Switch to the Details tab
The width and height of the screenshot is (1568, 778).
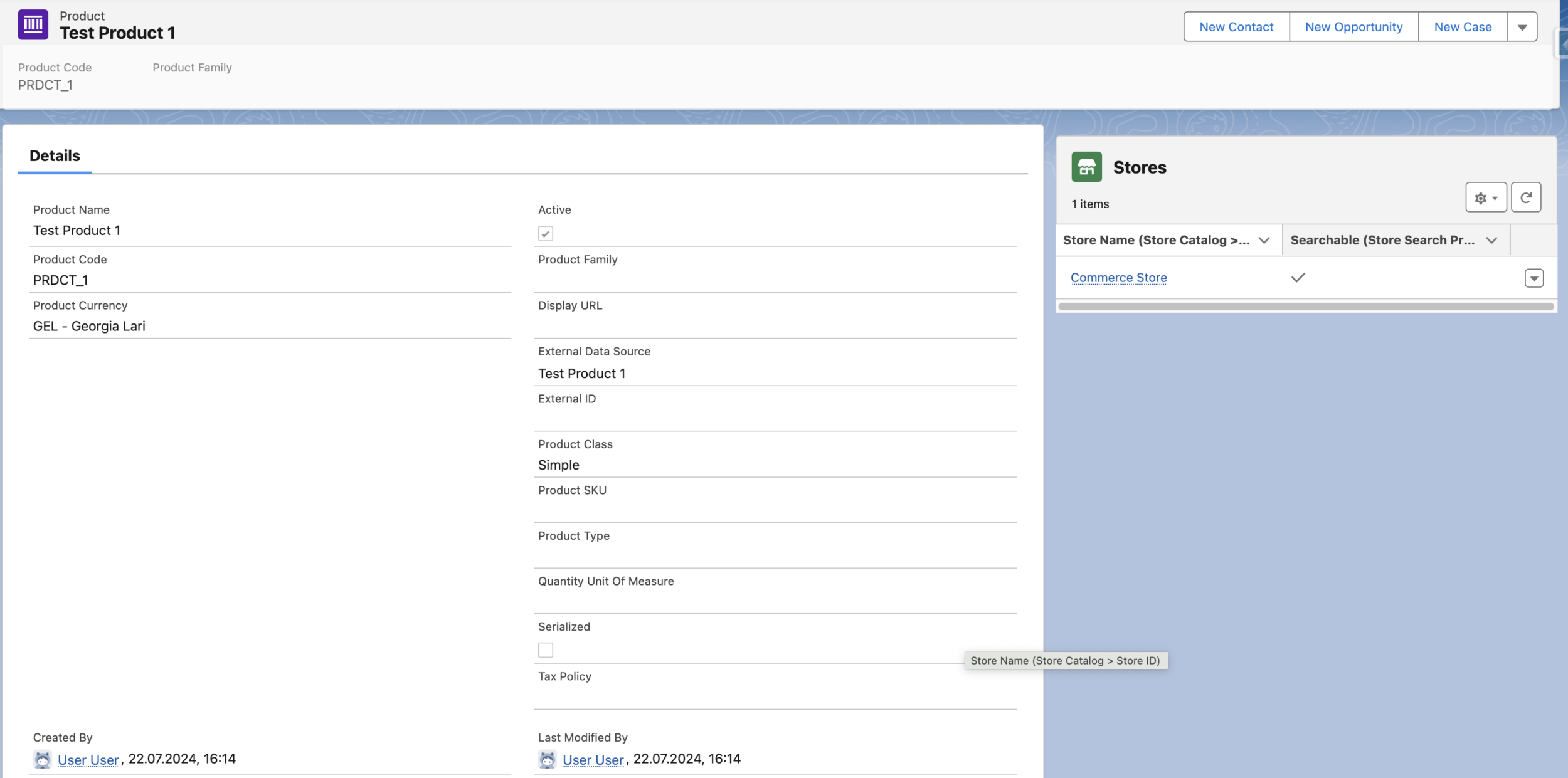55,155
